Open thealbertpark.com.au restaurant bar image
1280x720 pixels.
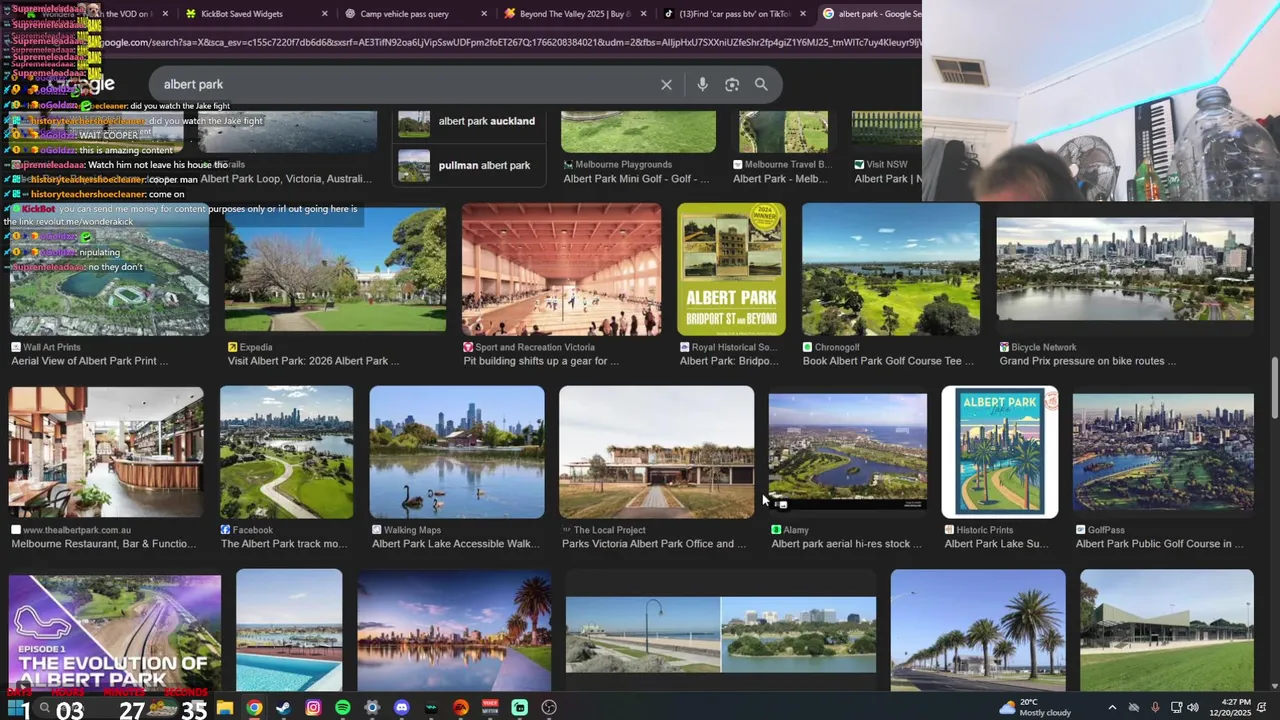(106, 452)
